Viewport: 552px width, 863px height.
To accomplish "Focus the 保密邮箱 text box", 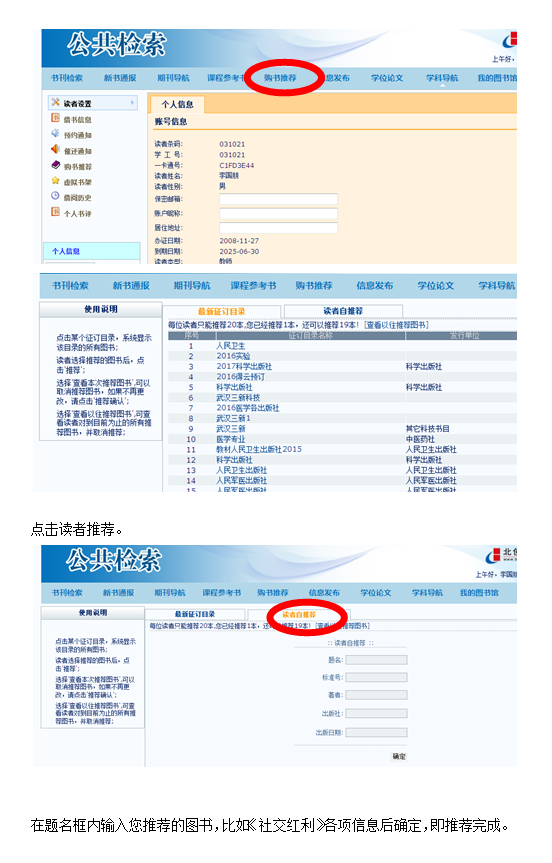I will coord(278,199).
